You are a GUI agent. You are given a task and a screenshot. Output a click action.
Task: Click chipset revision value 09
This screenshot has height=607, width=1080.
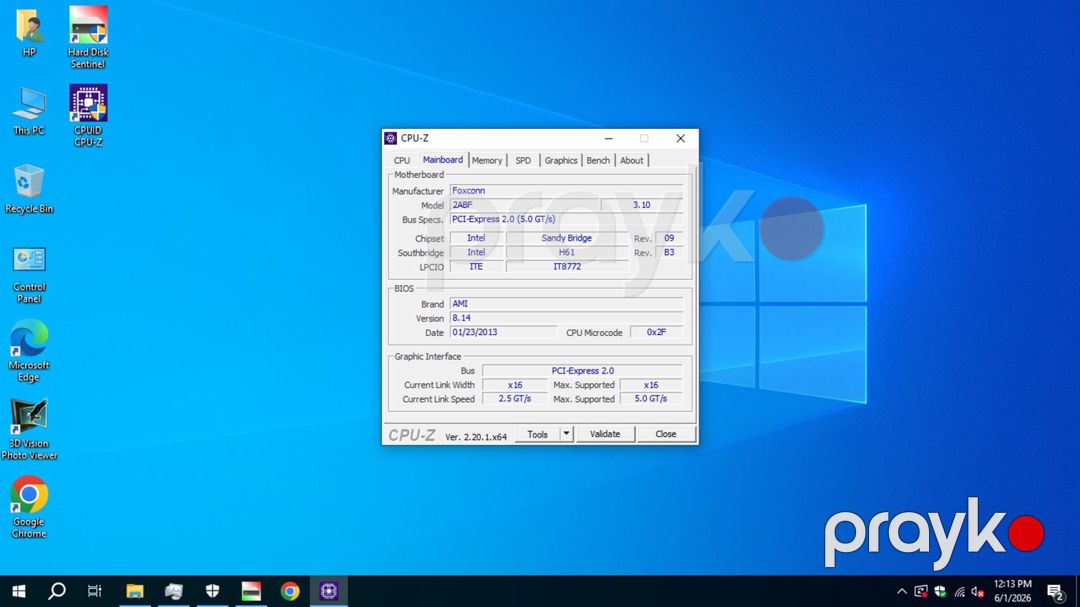point(669,238)
